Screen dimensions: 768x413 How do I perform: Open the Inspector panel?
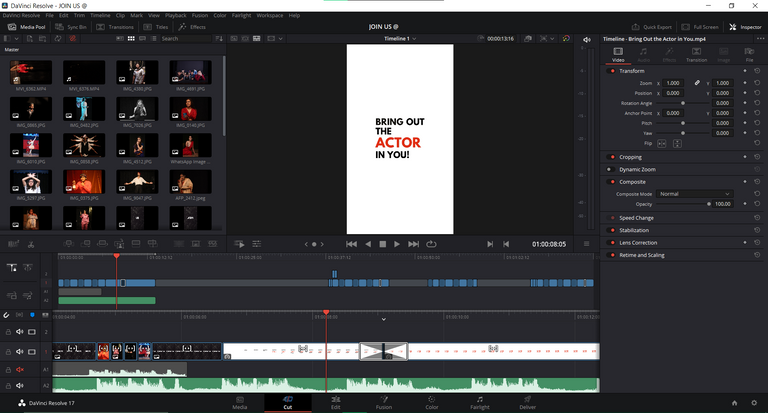click(x=746, y=27)
